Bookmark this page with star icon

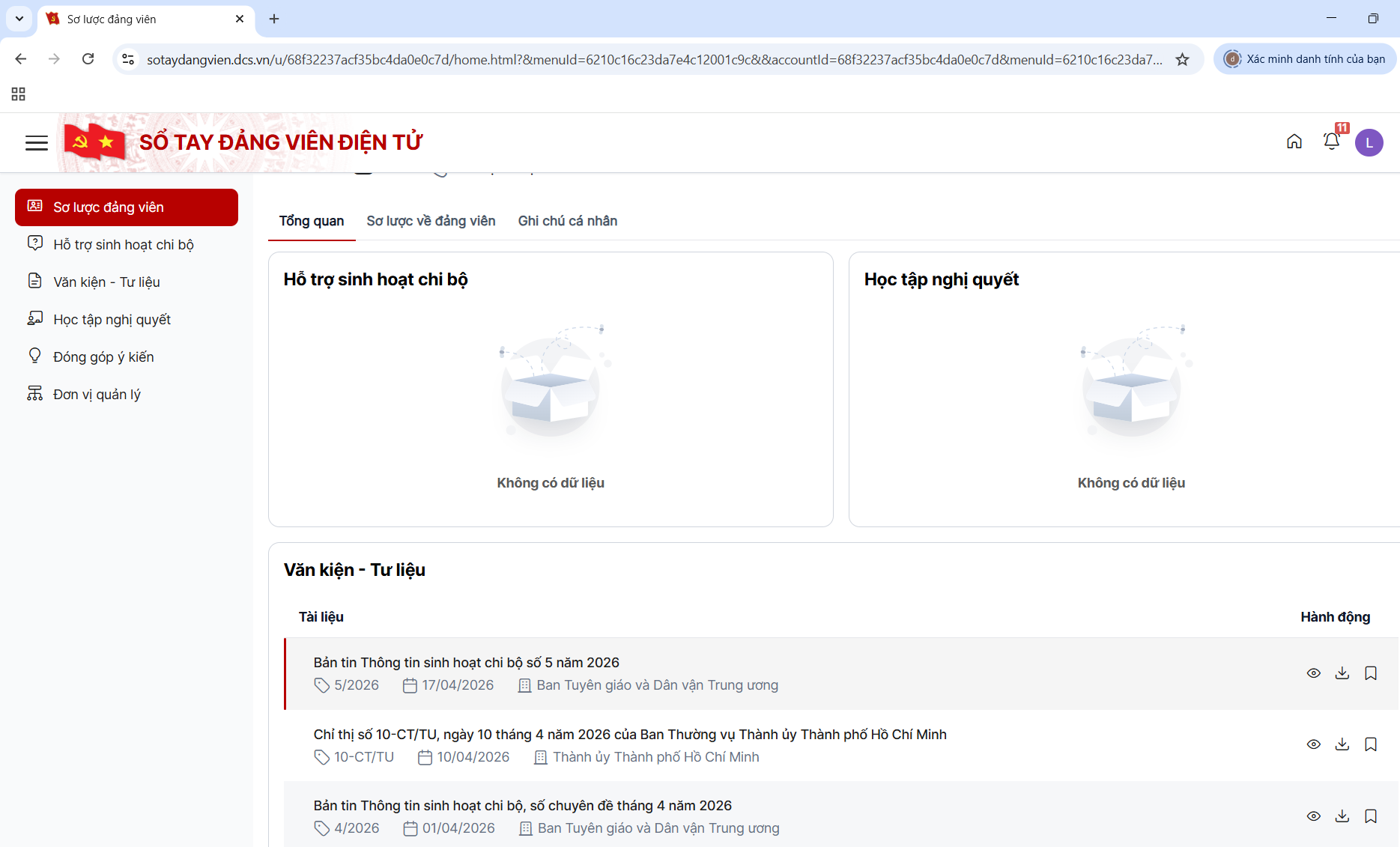[1182, 59]
